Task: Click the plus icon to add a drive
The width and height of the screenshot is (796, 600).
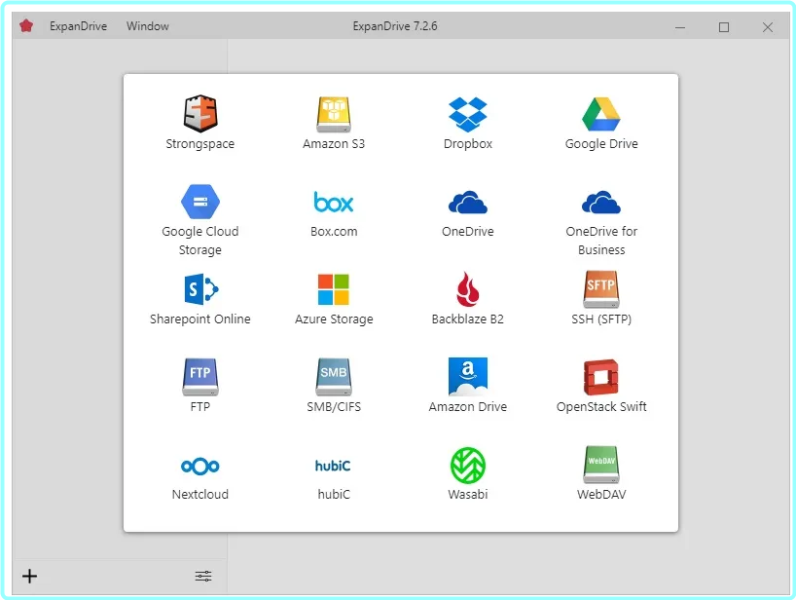Action: (x=29, y=576)
